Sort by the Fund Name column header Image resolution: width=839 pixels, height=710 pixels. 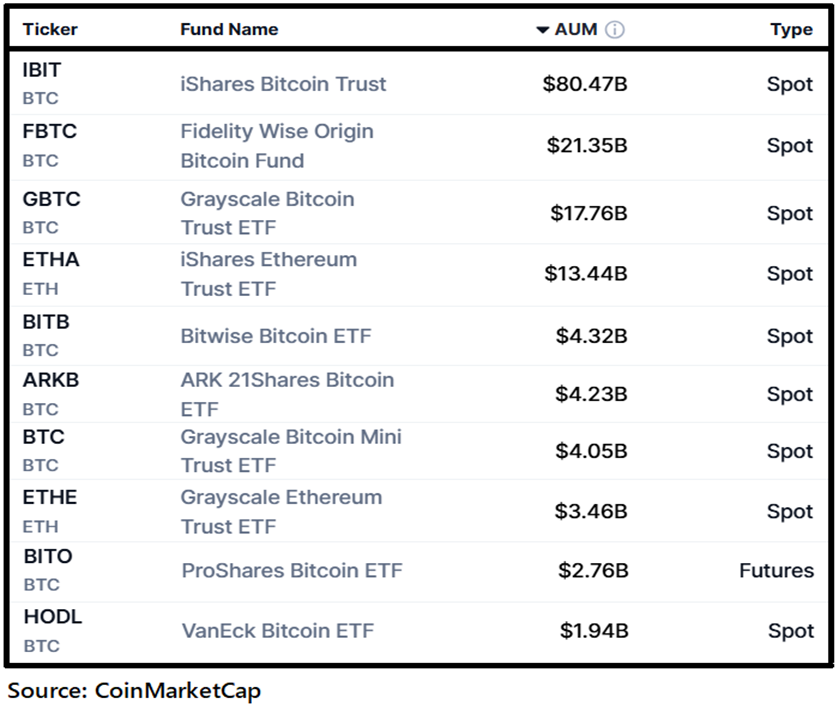coord(229,29)
